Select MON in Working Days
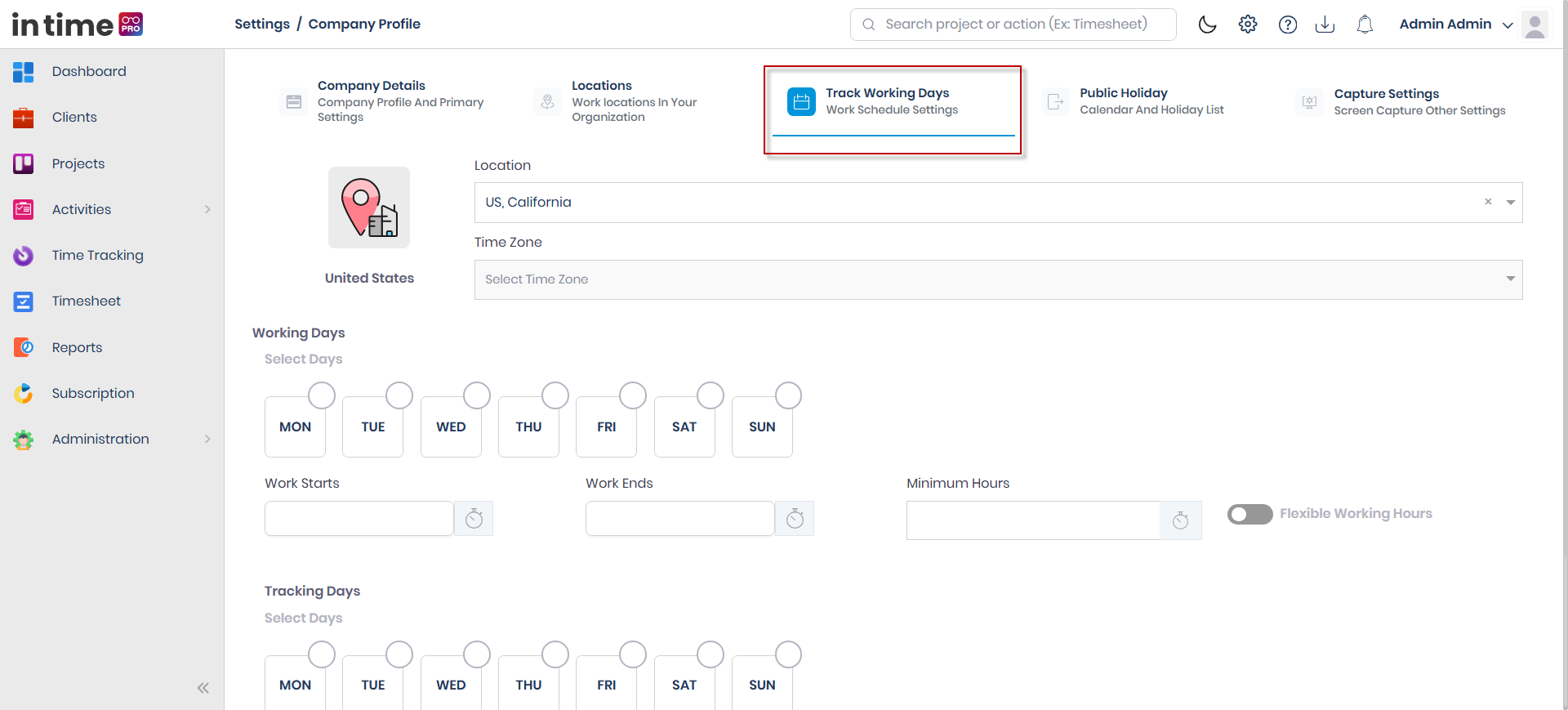Viewport: 1568px width, 710px height. coord(296,426)
